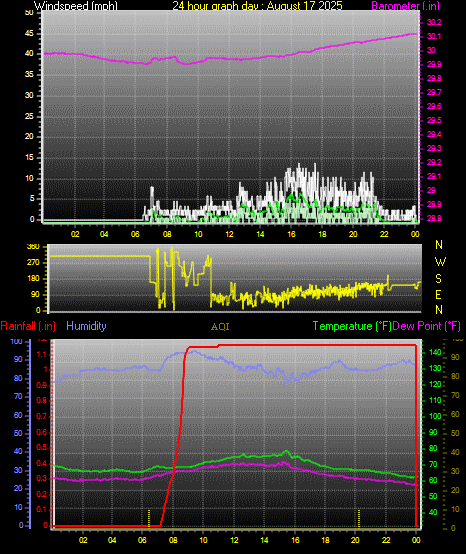
Task: Click the 0.5 rainfall axis value
Action: pyautogui.click(x=42, y=447)
